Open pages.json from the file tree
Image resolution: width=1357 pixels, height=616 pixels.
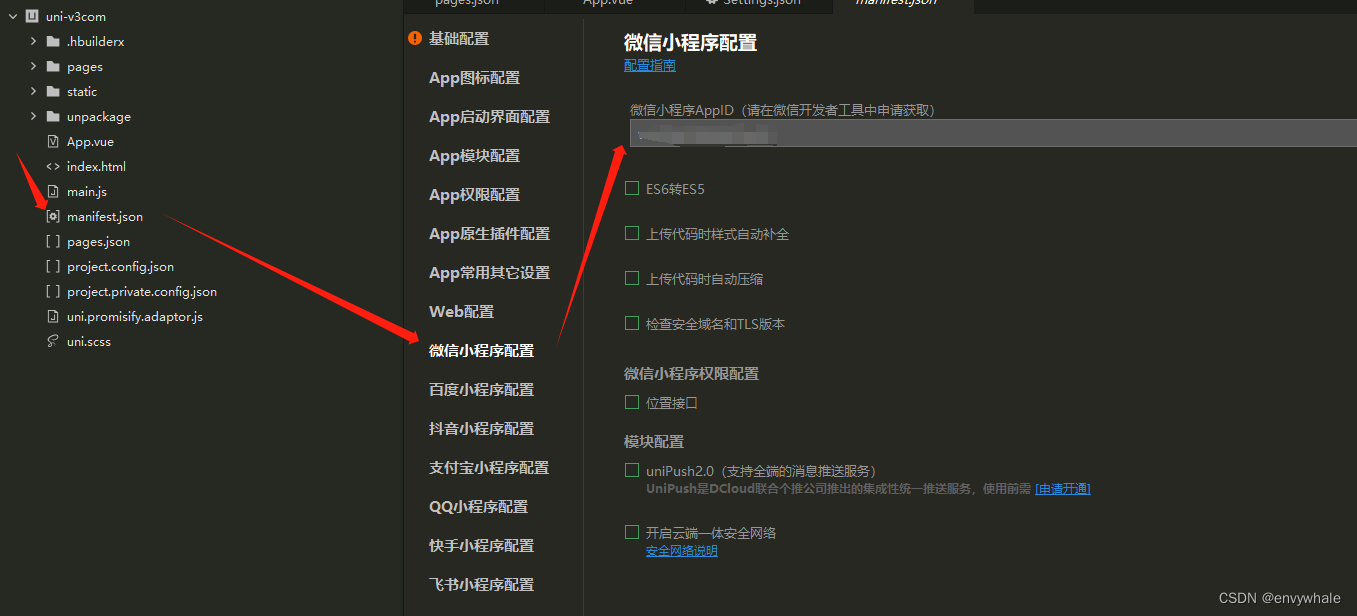(98, 242)
